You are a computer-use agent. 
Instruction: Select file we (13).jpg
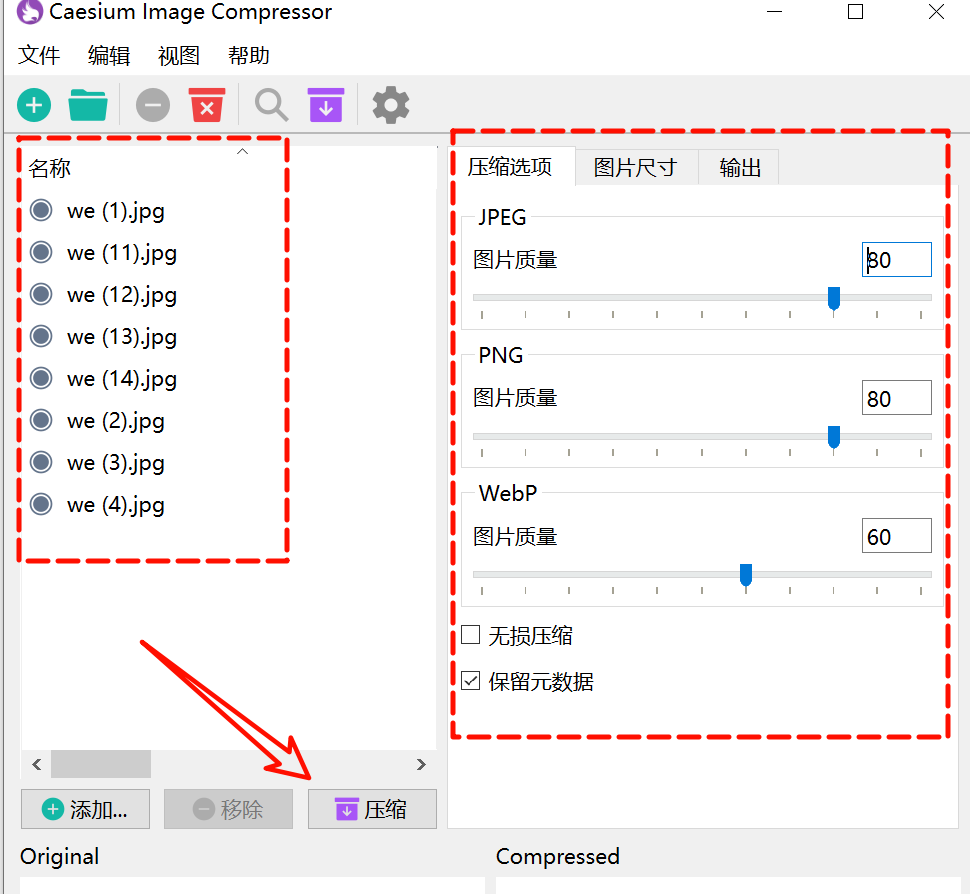coord(122,337)
